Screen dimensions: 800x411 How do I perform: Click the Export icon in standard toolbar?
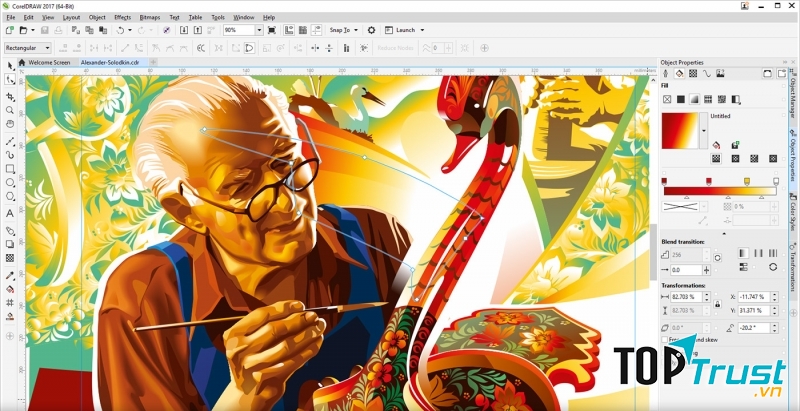[x=198, y=30]
